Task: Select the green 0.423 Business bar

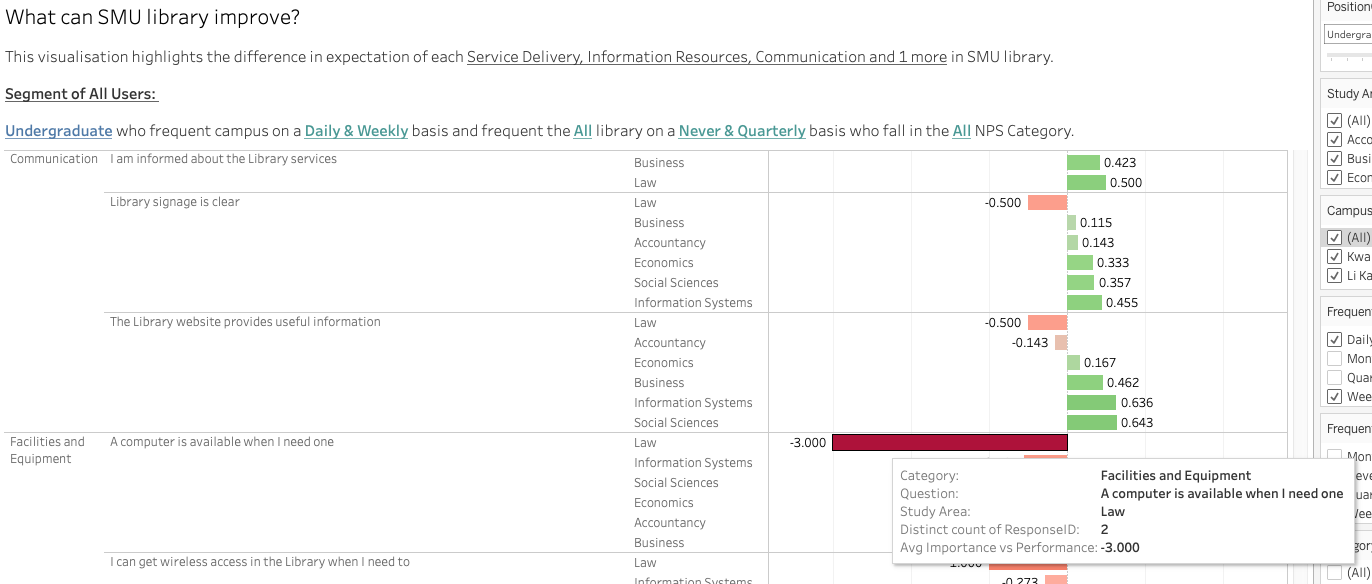Action: click(1083, 163)
